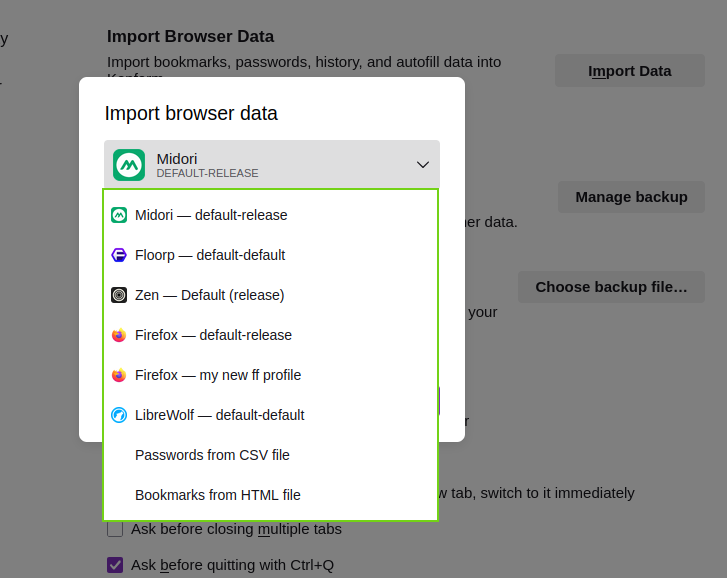Choose Floorp — default-default entry
This screenshot has width=727, height=578.
point(210,255)
